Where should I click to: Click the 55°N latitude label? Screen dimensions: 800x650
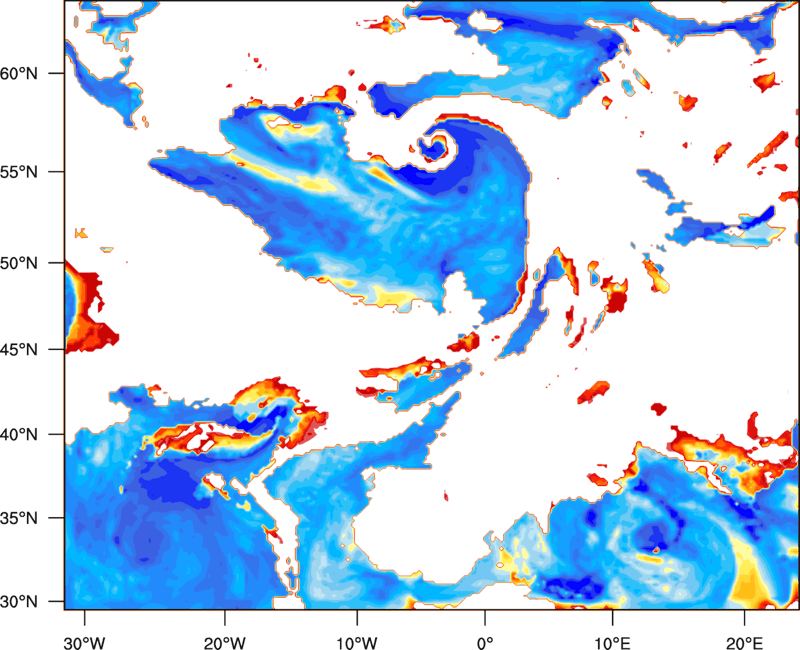[x=19, y=172]
